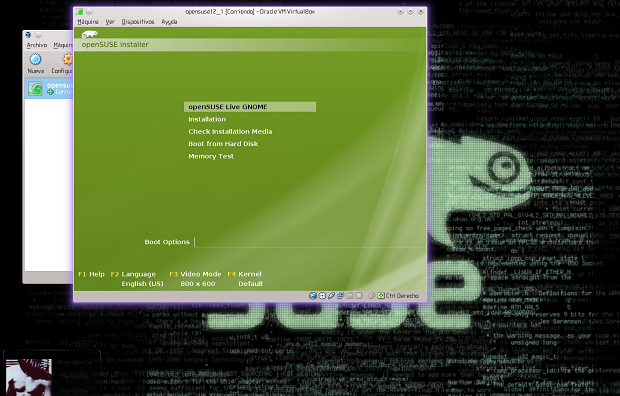Open the F3 Video Mode option

195,274
